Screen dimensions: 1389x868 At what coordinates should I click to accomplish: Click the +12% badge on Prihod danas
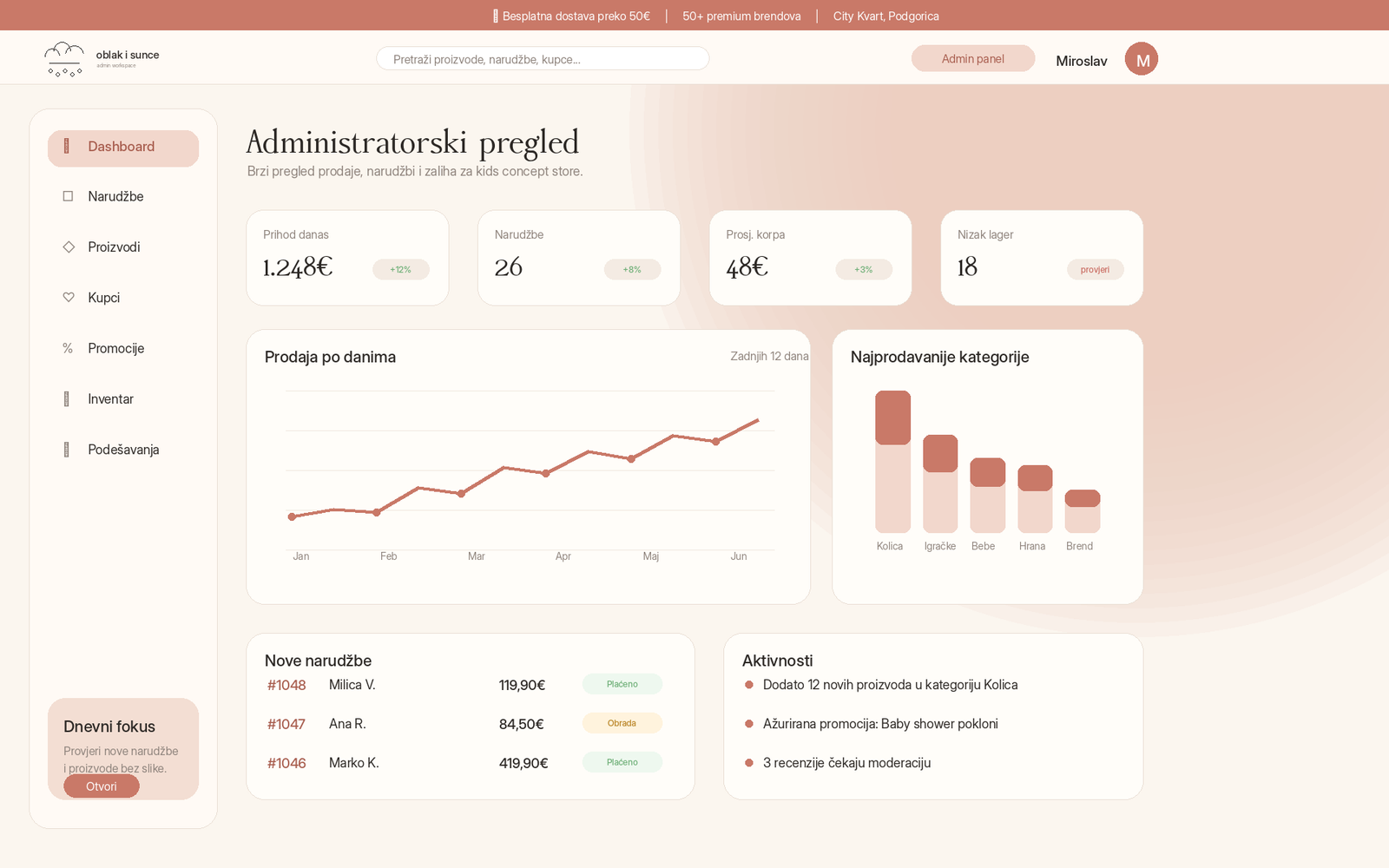[400, 270]
